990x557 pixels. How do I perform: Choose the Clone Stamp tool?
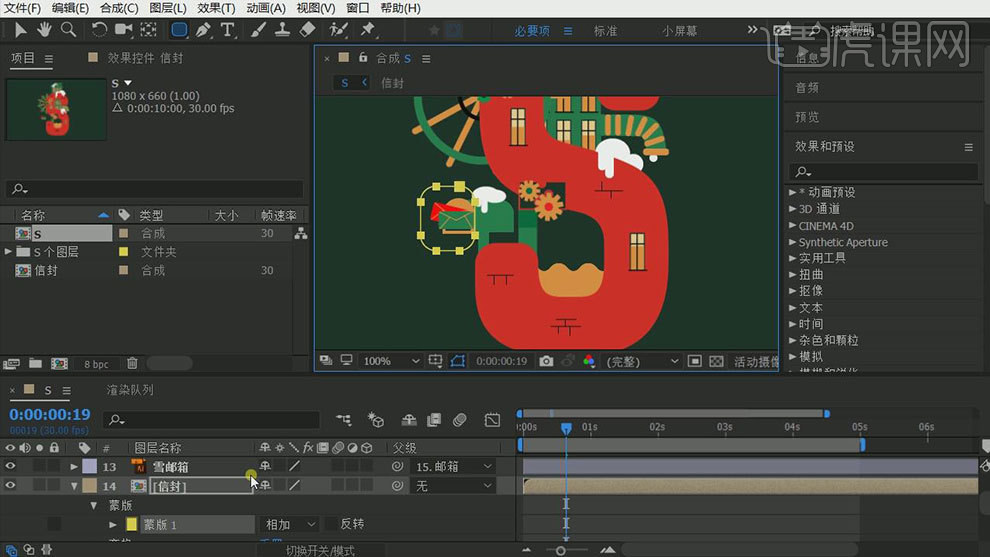coord(283,30)
